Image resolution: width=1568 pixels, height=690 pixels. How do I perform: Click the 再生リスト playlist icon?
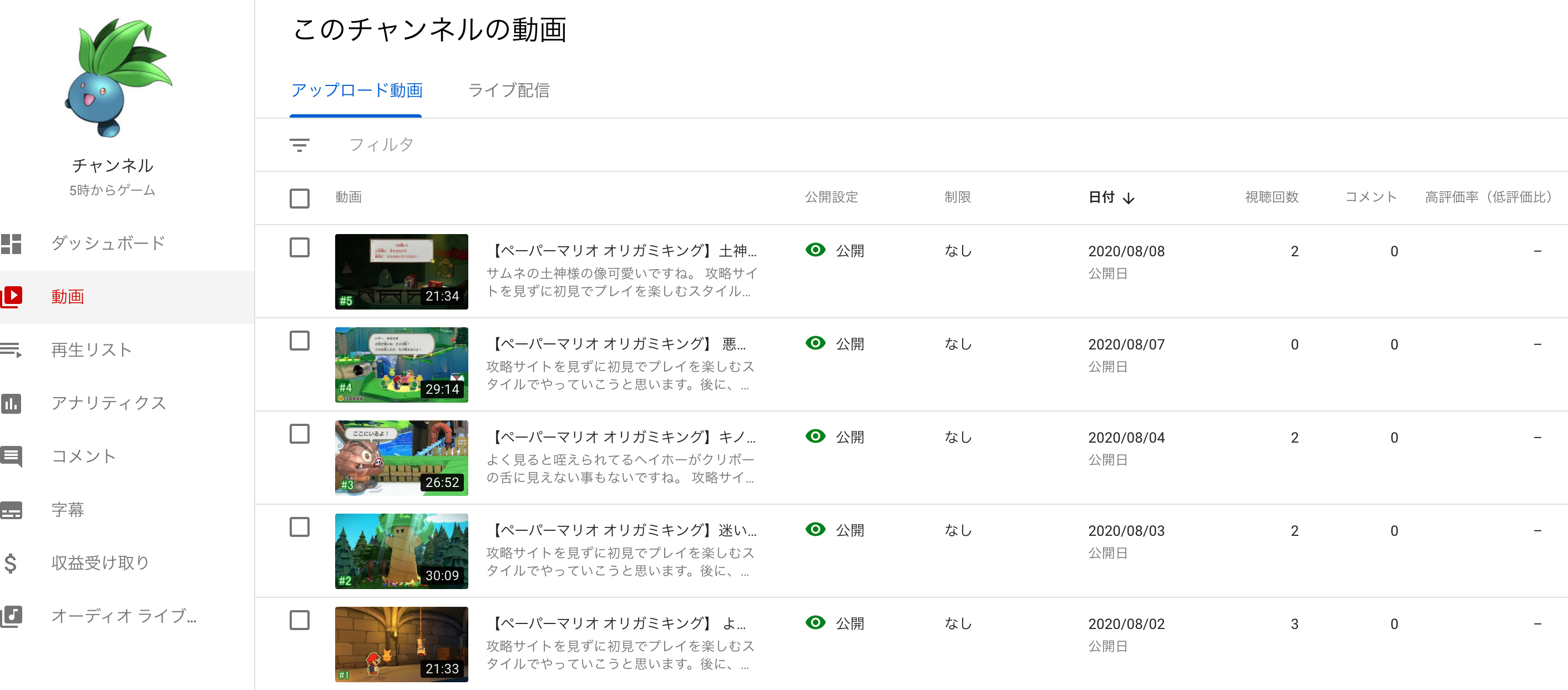(x=11, y=350)
